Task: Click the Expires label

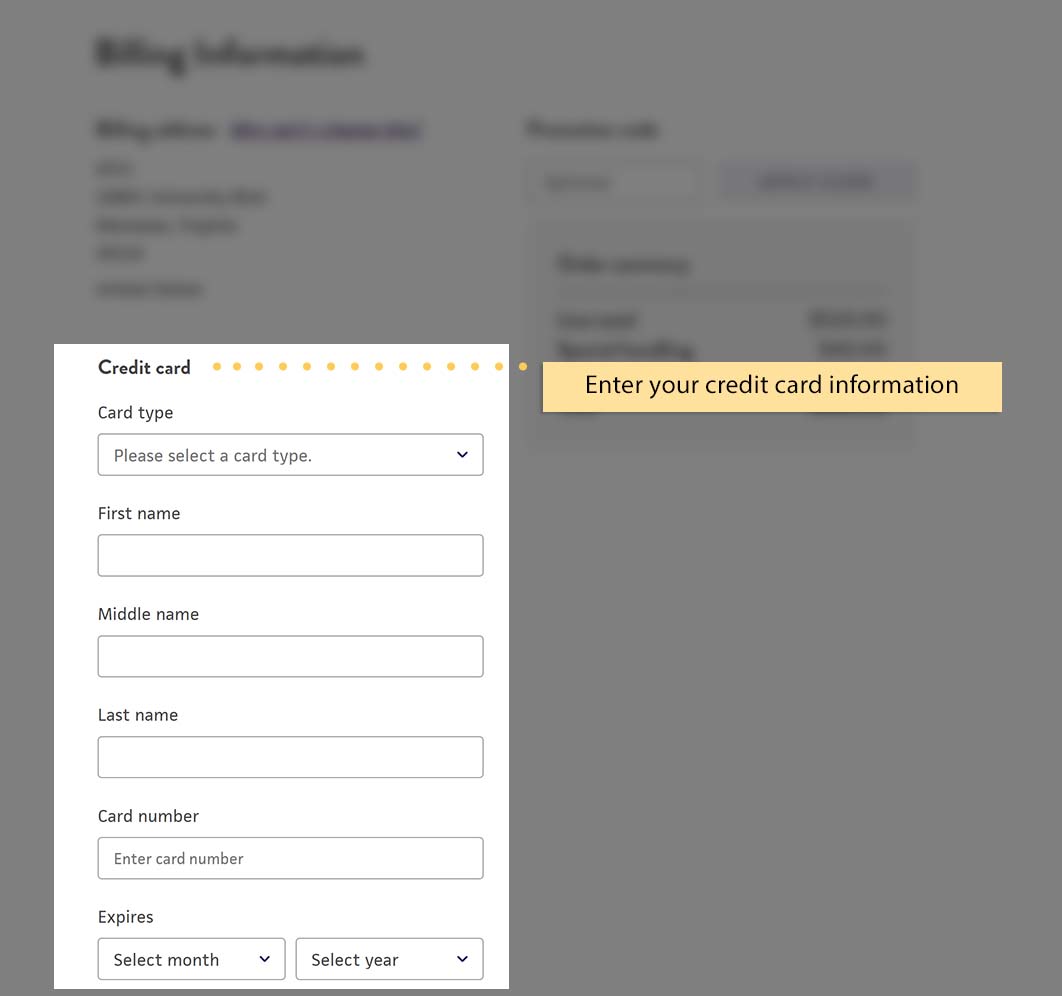Action: click(125, 917)
